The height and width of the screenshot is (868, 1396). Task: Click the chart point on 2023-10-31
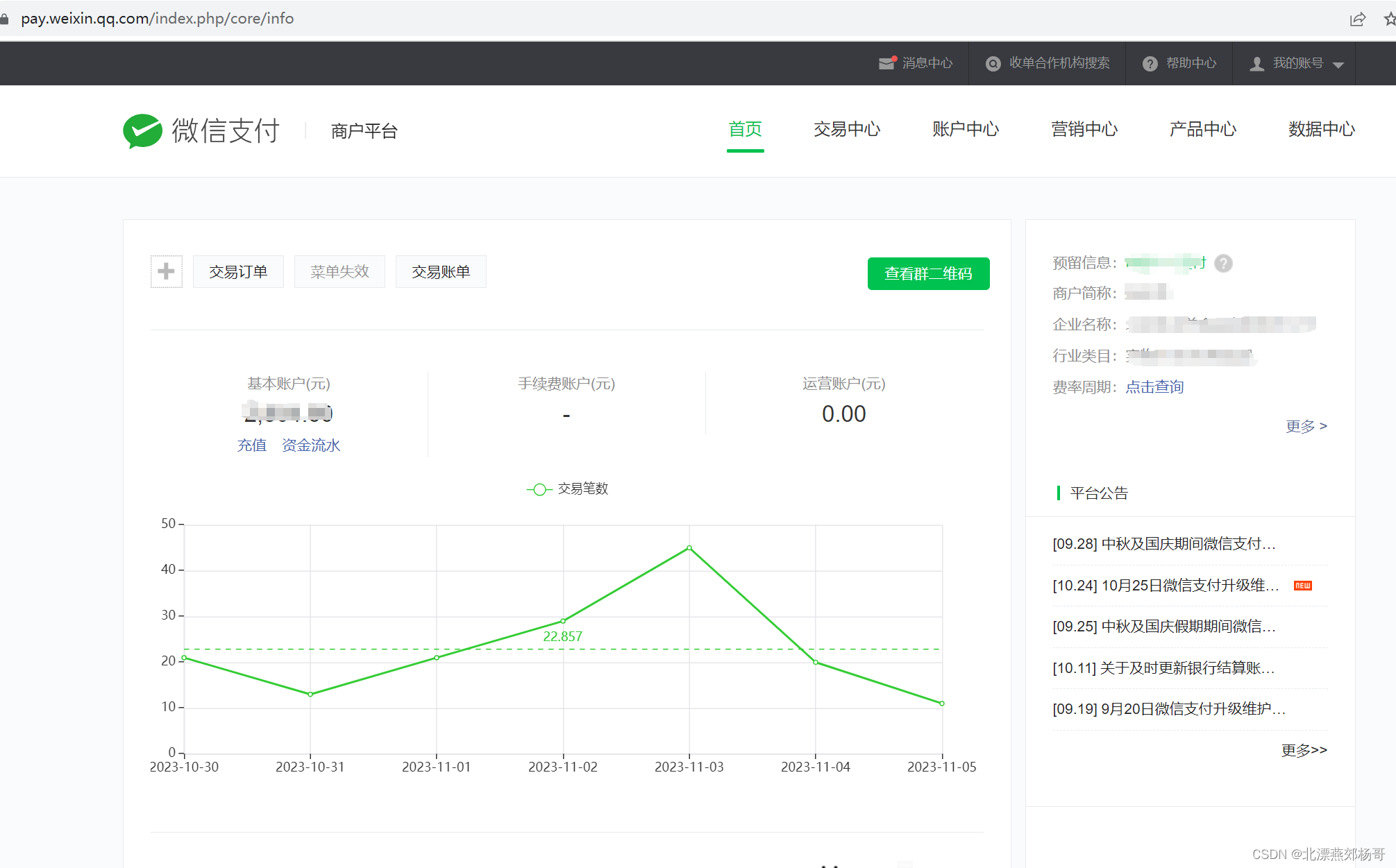[310, 695]
